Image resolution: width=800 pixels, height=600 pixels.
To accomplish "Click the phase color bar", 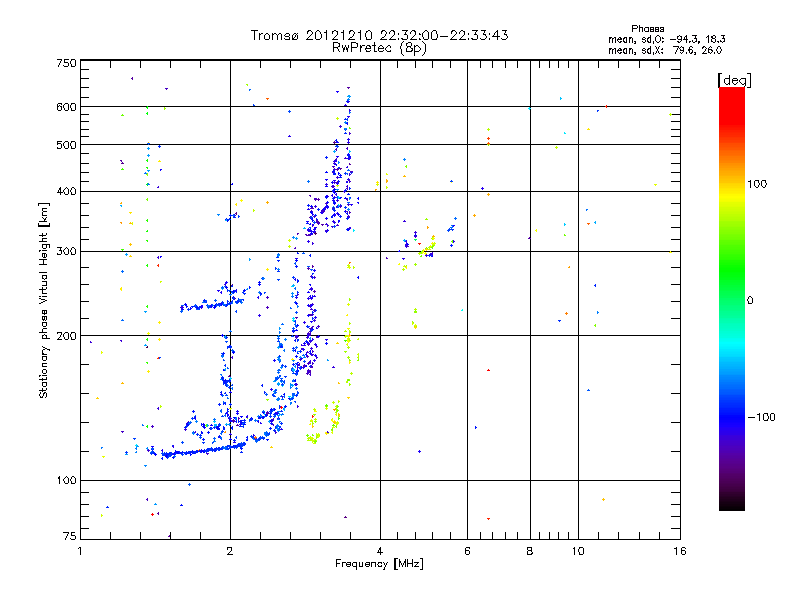I will 732,298.
